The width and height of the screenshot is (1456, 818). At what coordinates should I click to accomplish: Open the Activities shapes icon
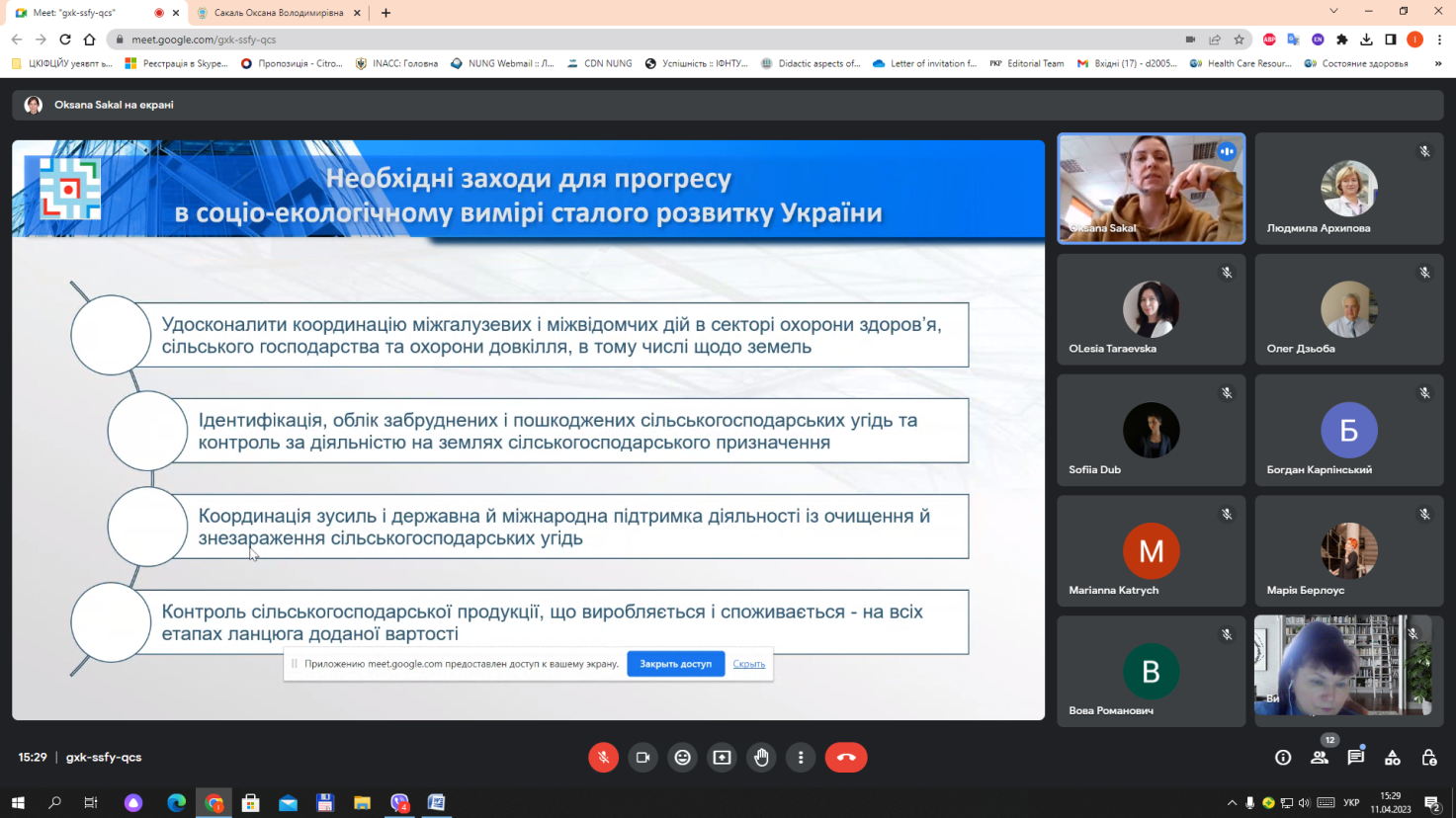tap(1392, 757)
